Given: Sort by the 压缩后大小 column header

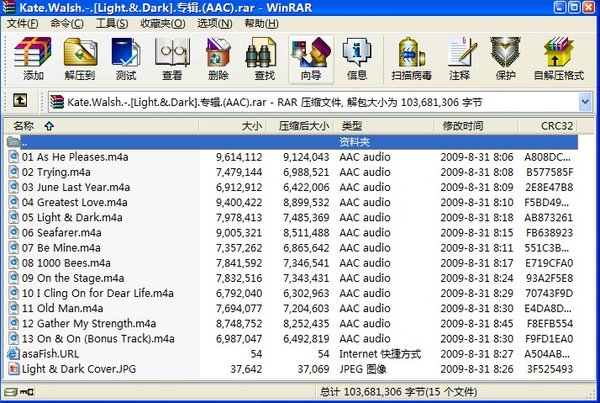Looking at the screenshot, I should [300, 126].
